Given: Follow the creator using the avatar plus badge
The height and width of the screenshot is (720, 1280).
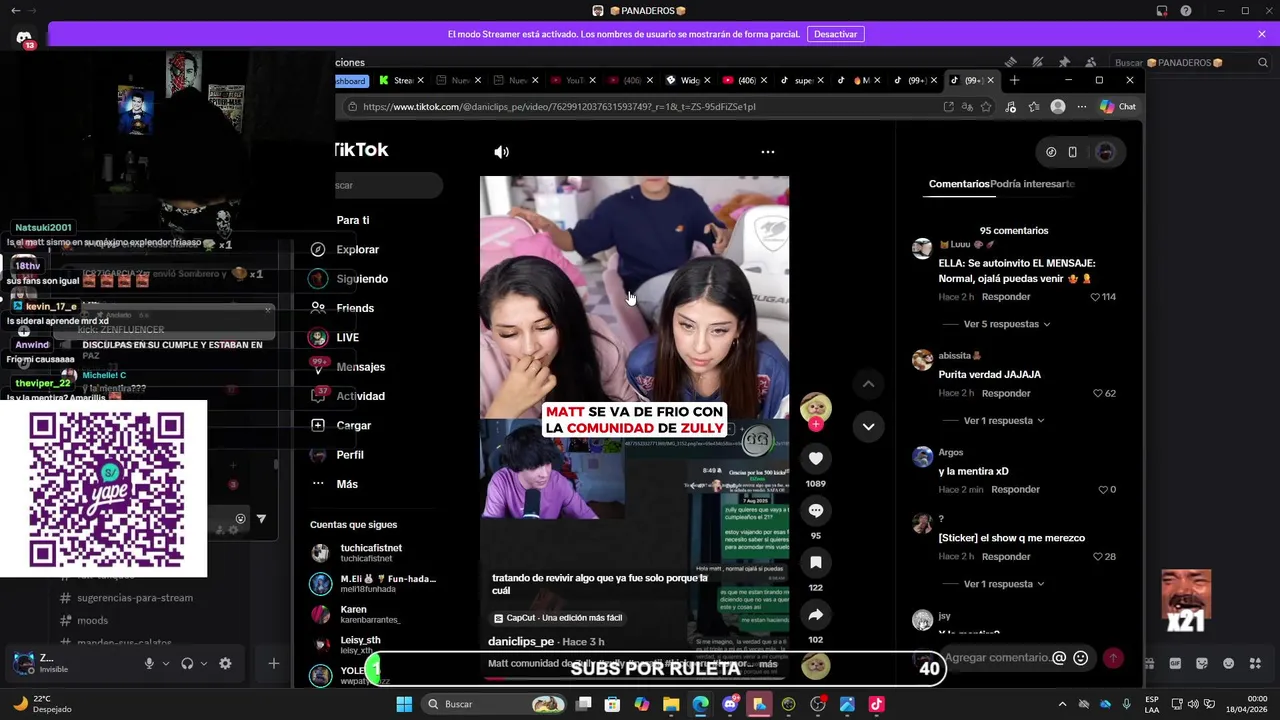Looking at the screenshot, I should point(816,424).
